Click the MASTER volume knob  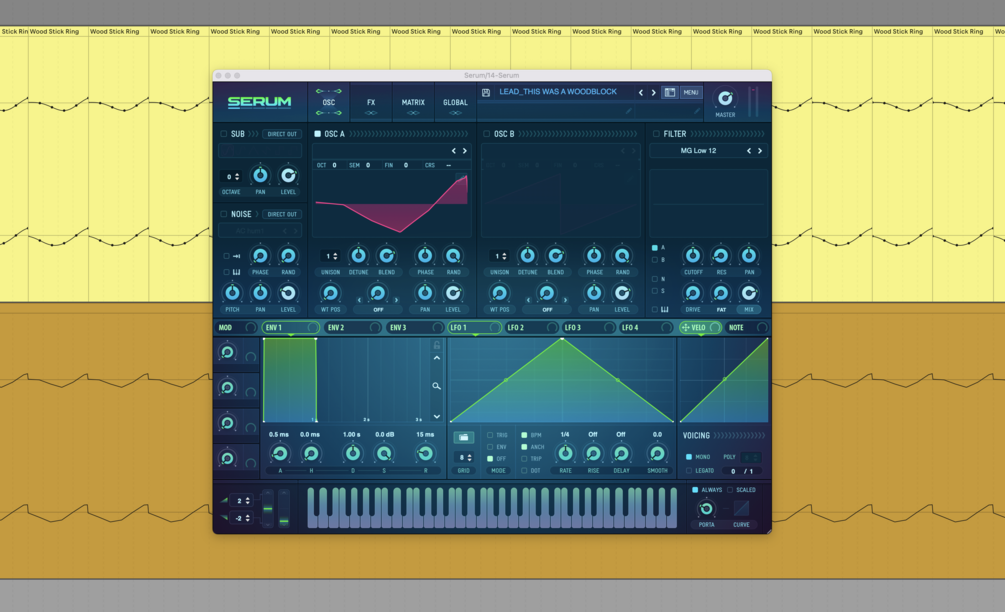click(725, 98)
